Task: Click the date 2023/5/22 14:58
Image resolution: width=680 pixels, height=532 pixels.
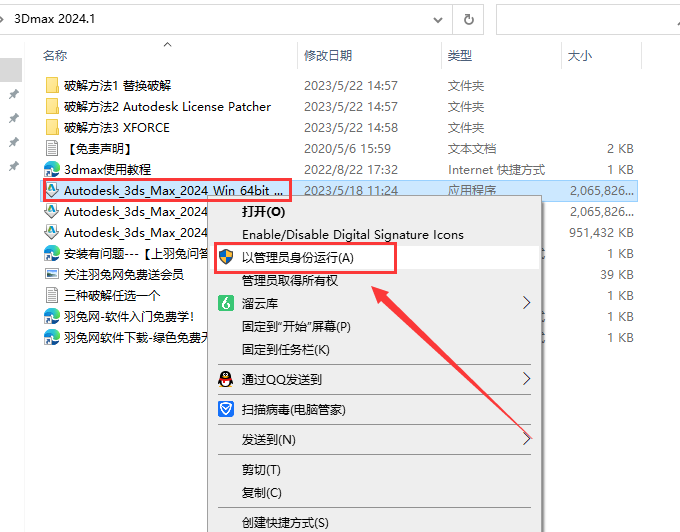Action: coord(350,127)
